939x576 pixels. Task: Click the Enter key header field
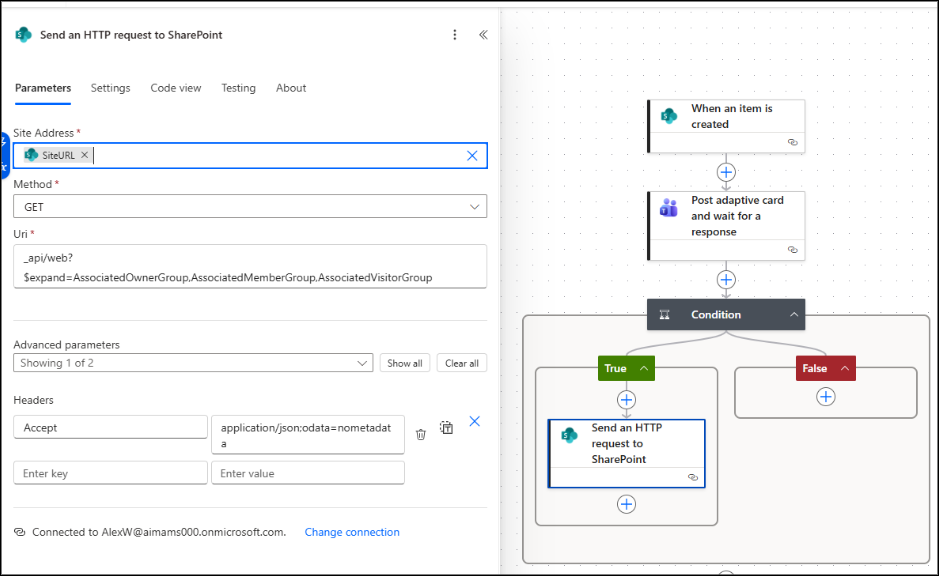tap(110, 473)
